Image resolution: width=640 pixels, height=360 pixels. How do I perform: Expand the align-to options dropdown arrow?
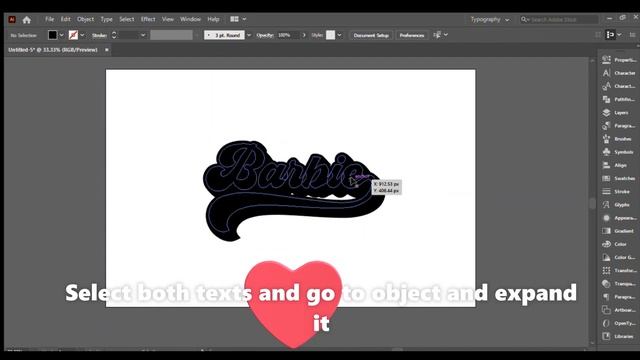620,35
